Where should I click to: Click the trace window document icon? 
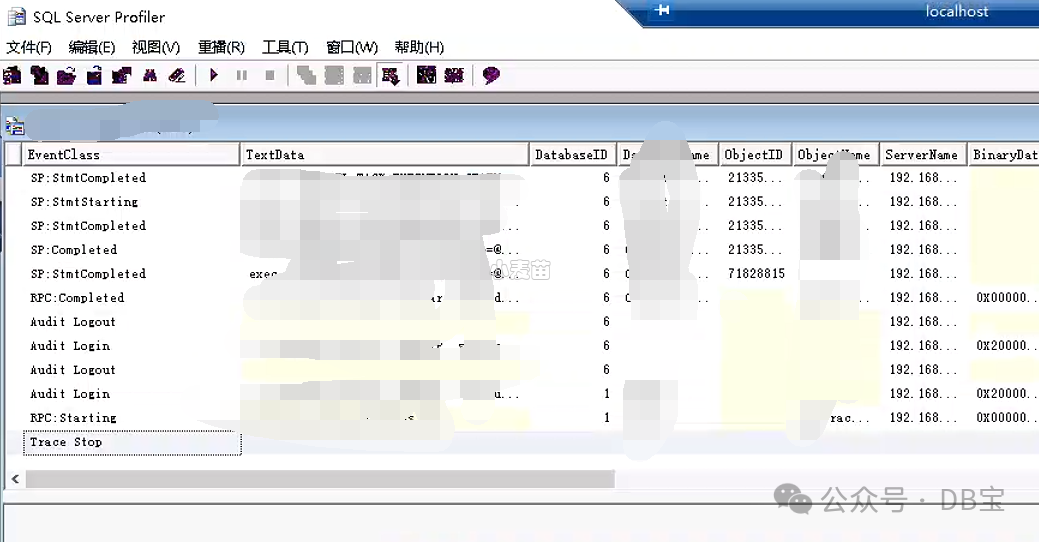[15, 125]
